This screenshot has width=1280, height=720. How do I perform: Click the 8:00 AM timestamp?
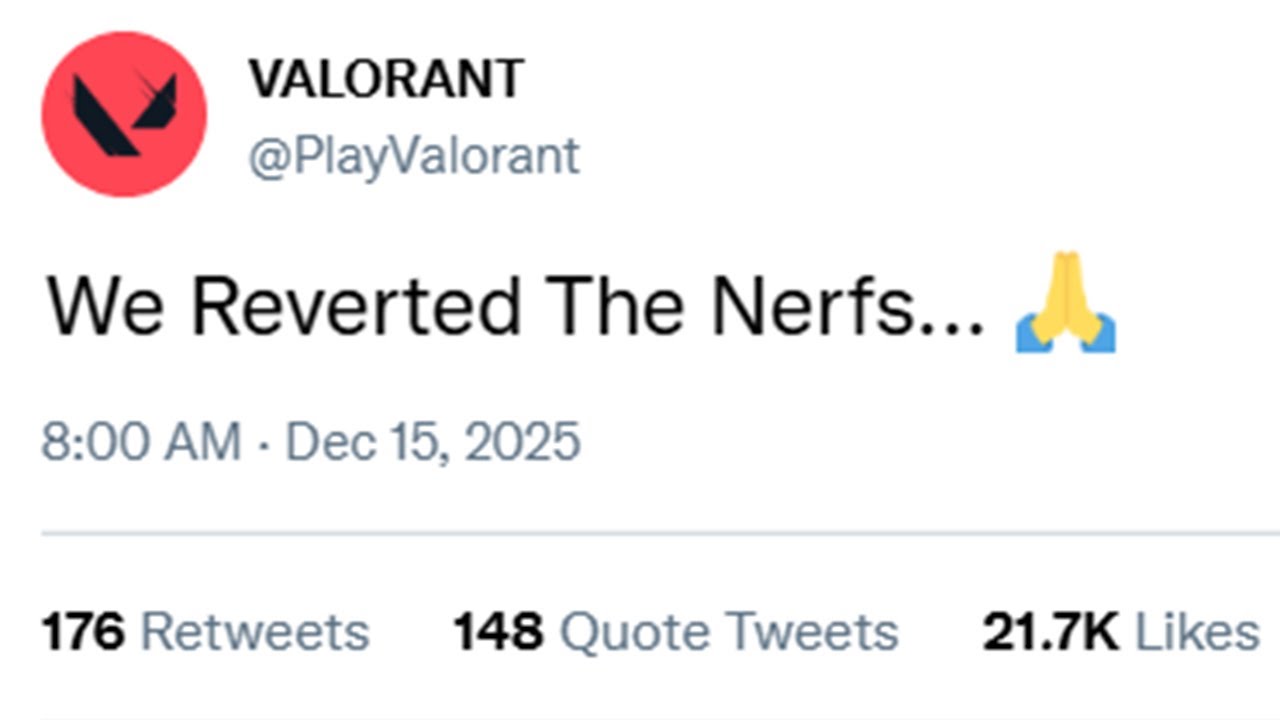click(x=141, y=442)
